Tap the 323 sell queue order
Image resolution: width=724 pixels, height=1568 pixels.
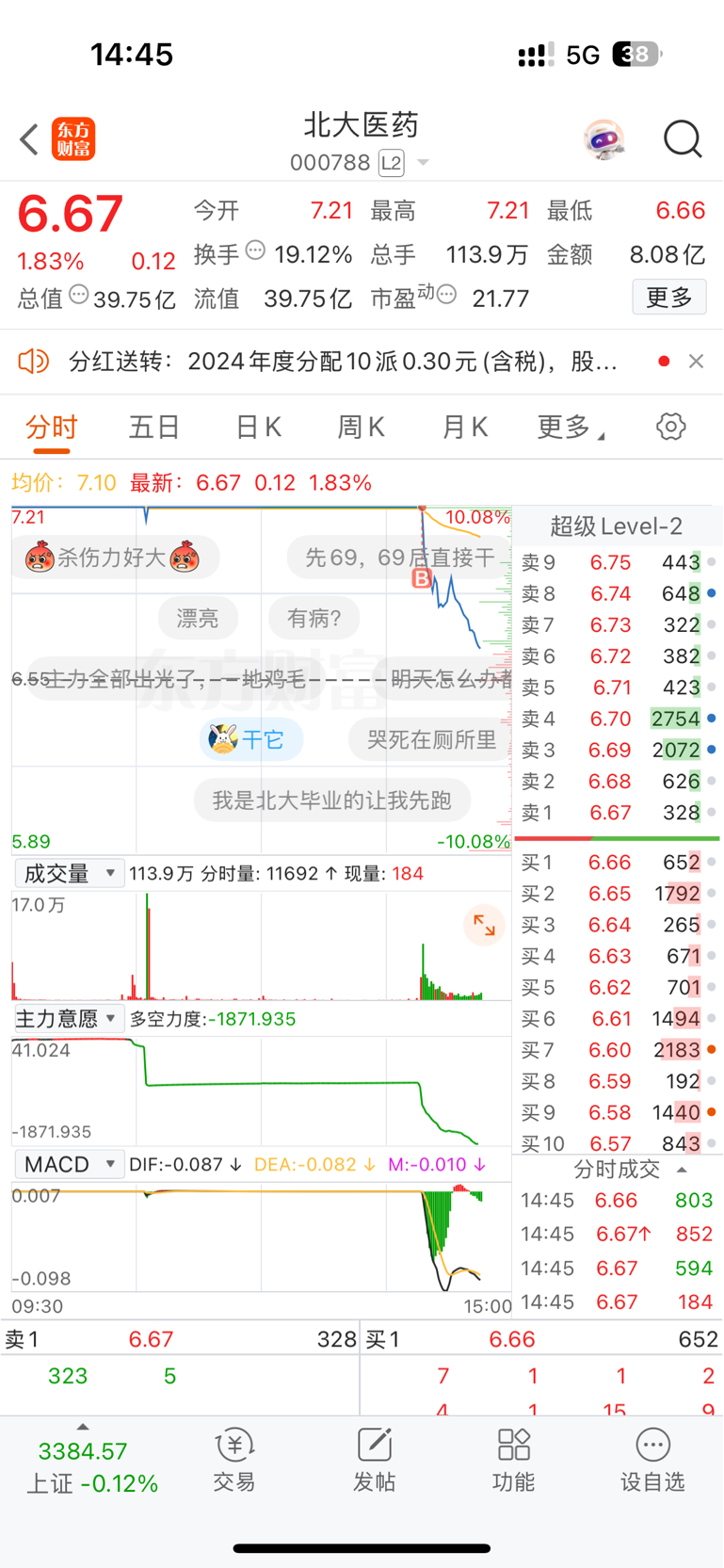68,1376
